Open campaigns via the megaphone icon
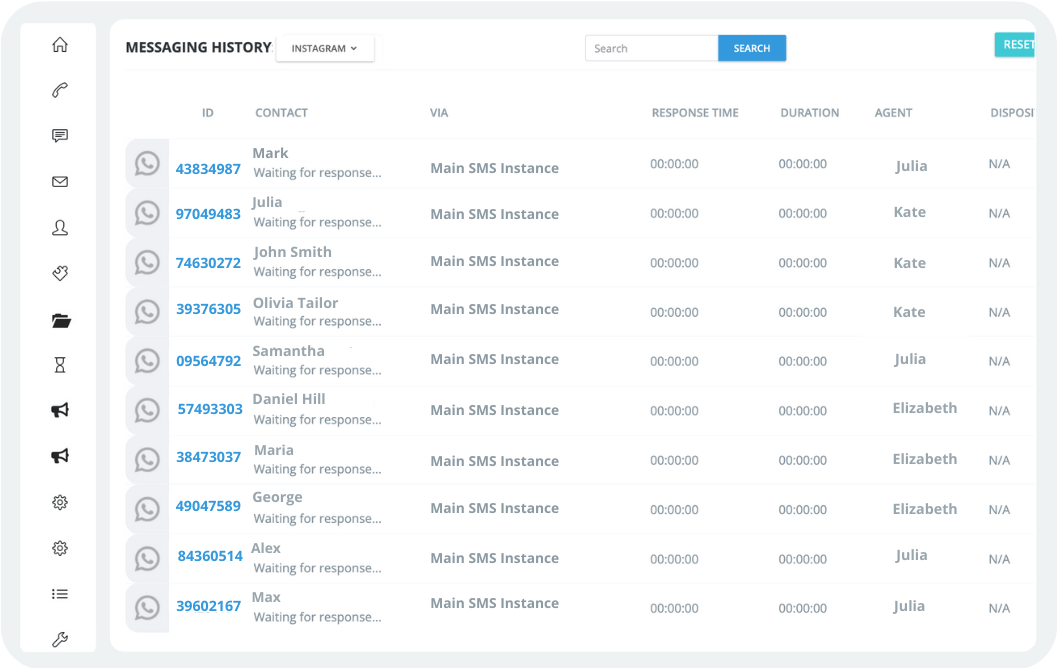 [x=59, y=410]
